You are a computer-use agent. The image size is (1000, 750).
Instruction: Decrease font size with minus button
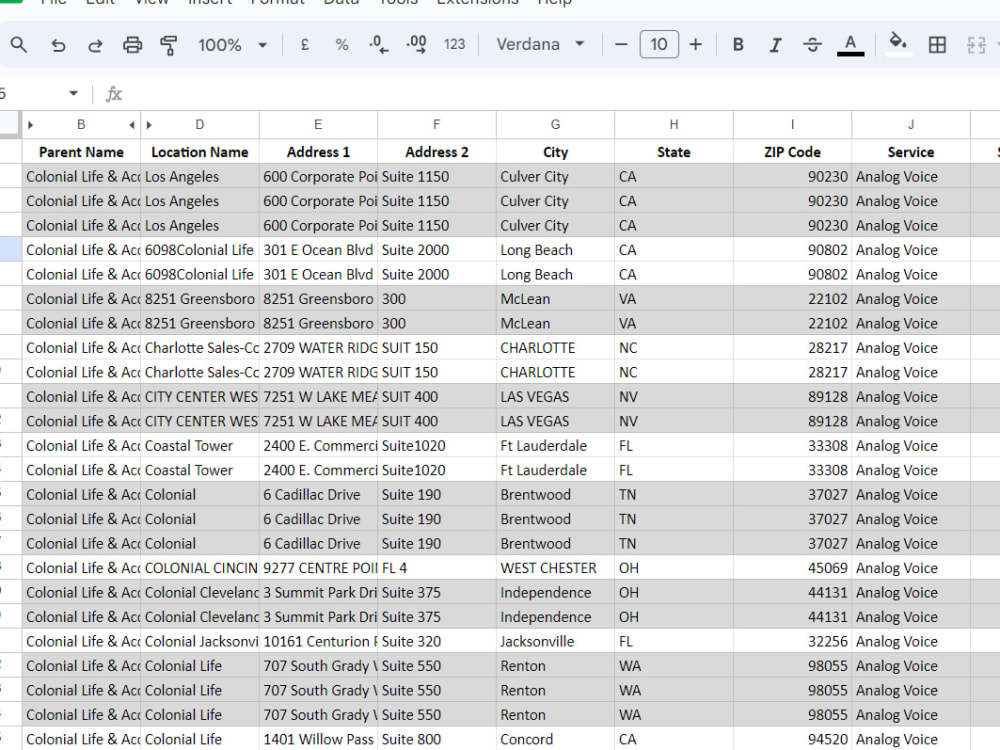coord(621,45)
